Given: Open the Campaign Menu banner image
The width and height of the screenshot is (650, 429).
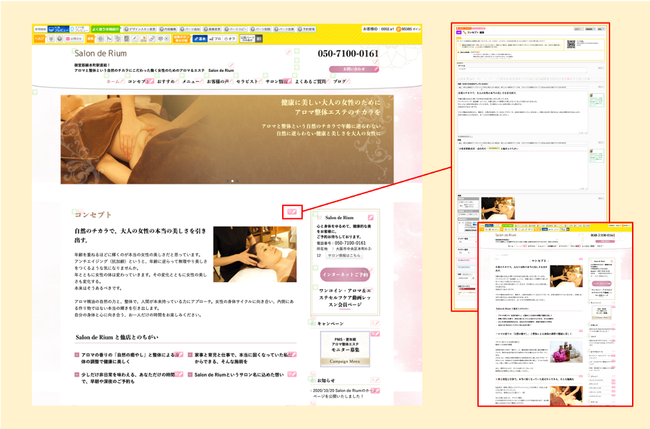Looking at the screenshot, I should pos(344,351).
